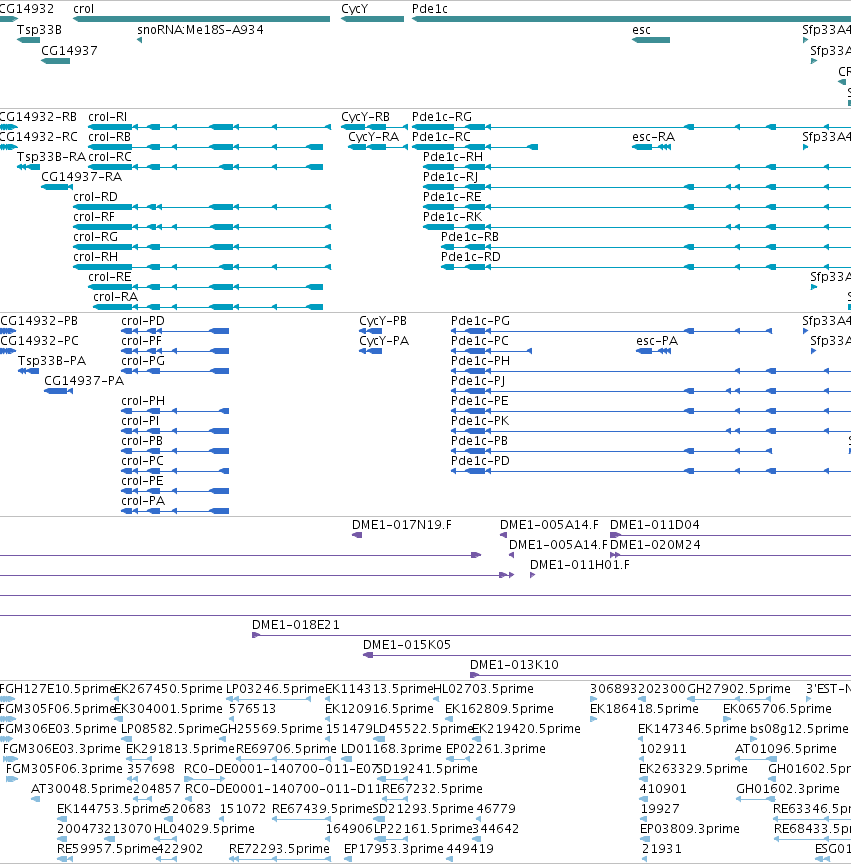Open the crol-RB transcript label
The width and height of the screenshot is (851, 864).
[110, 137]
